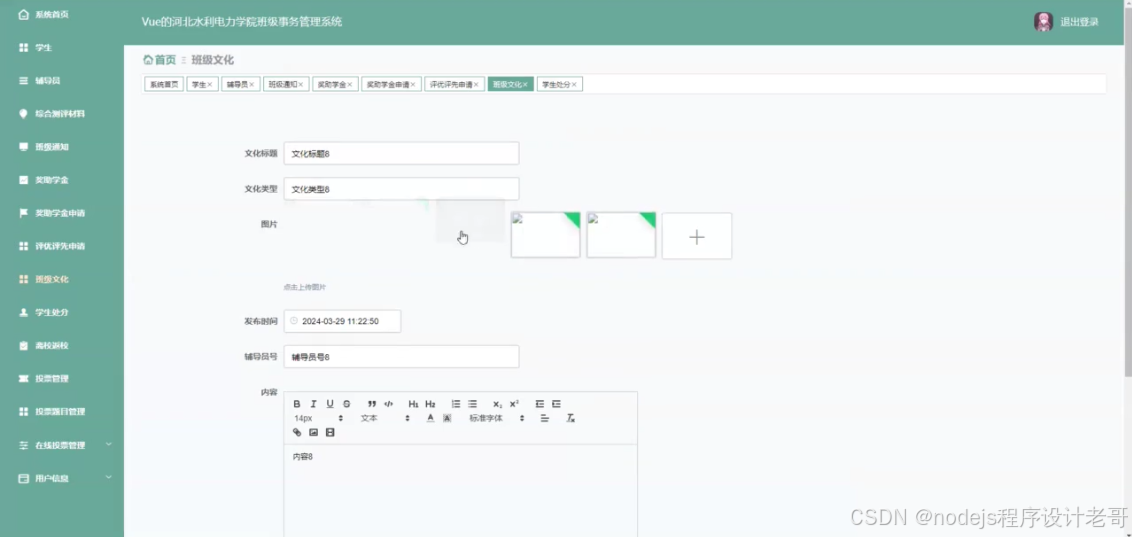The width and height of the screenshot is (1132, 537).
Task: Open 投票题目管理 in the sidebar
Action: tap(62, 411)
